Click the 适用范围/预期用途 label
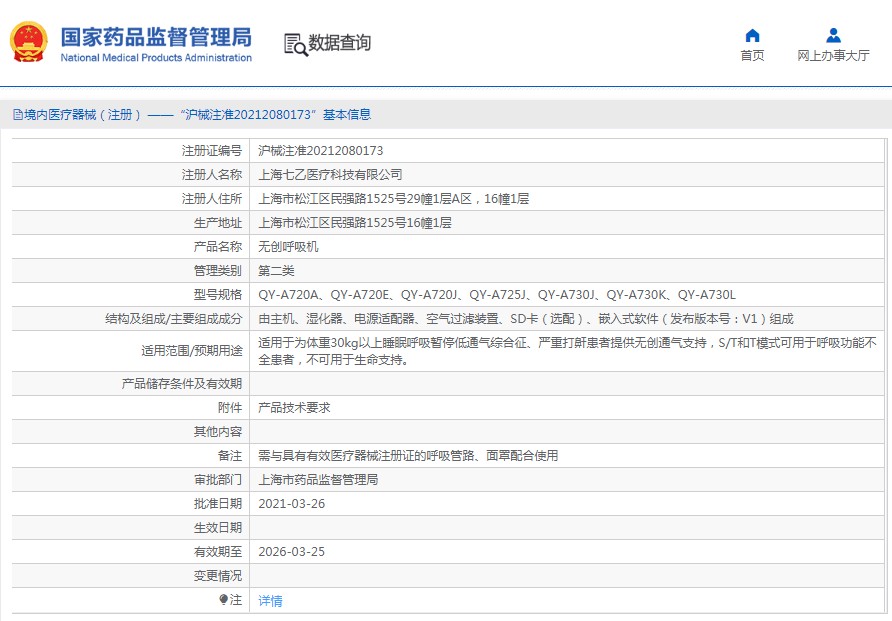 pos(192,351)
